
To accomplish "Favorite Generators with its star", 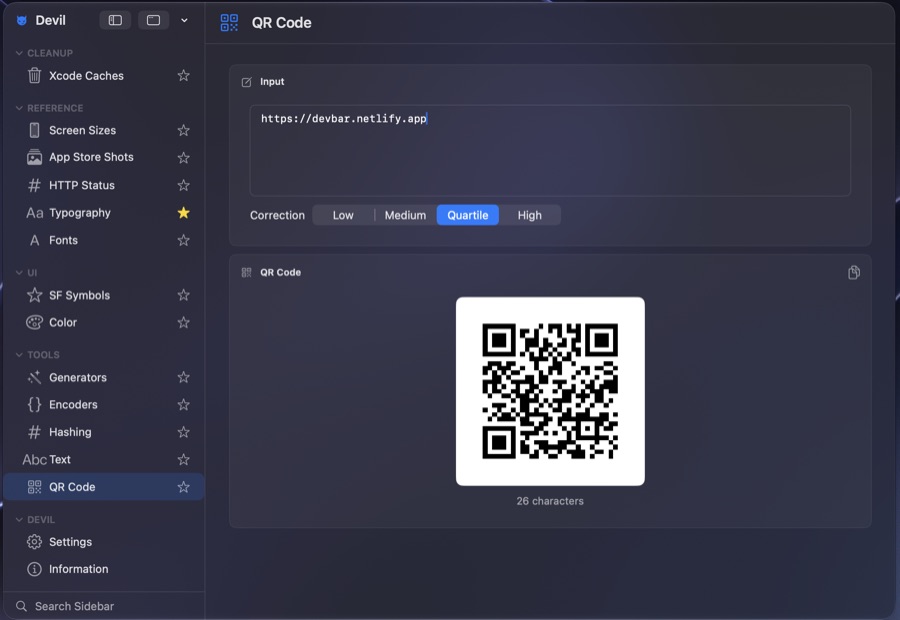I will pos(184,377).
